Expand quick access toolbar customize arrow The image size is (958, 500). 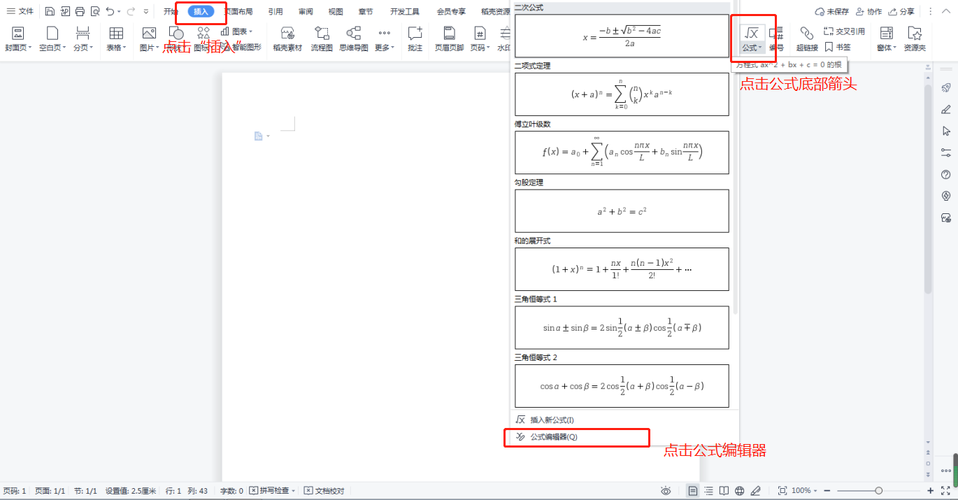pyautogui.click(x=145, y=11)
